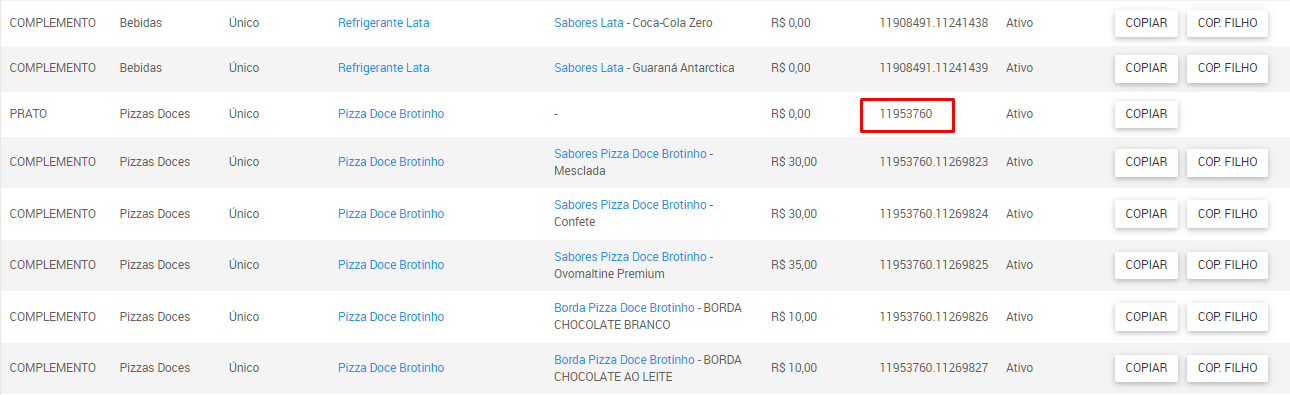Click COP. FILHO for BORDA CHOCOLATE BRANCO
This screenshot has height=395, width=1290.
pos(1227,317)
